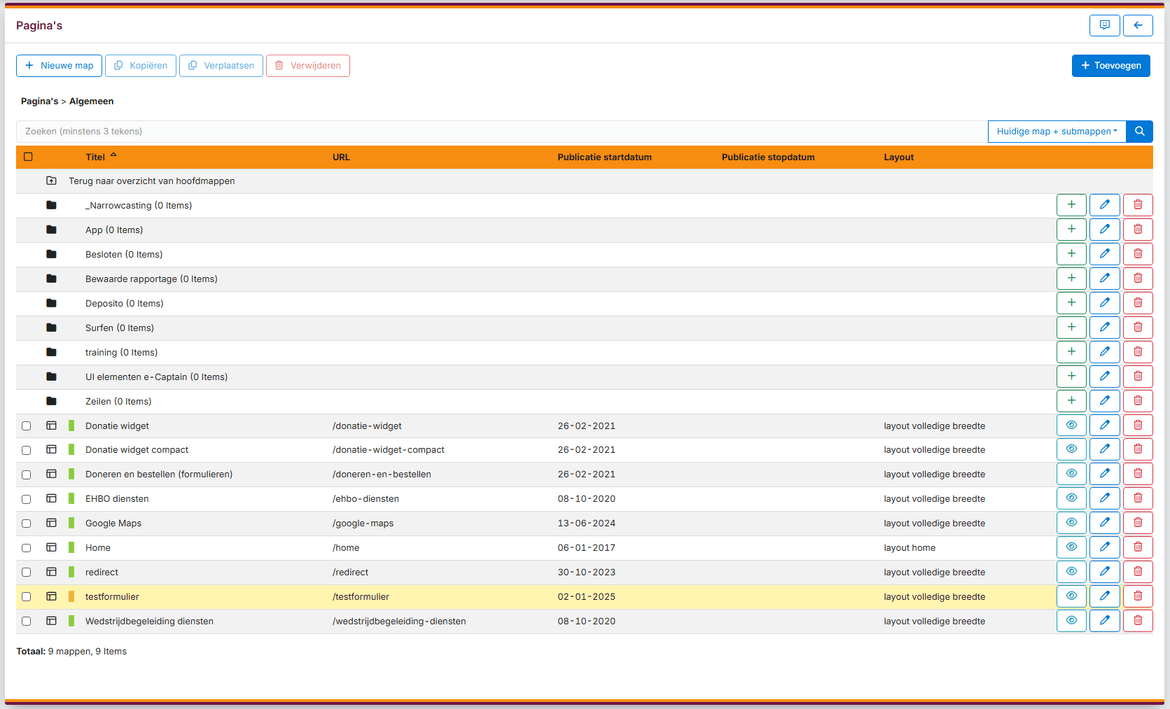This screenshot has width=1170, height=709.
Task: Preview testformulier using the eye icon
Action: [1071, 596]
